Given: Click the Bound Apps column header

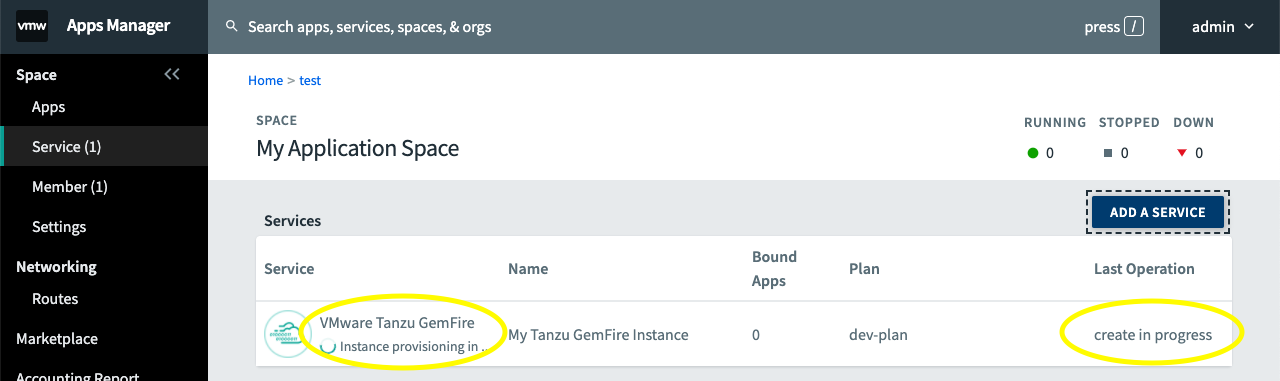Looking at the screenshot, I should 774,268.
